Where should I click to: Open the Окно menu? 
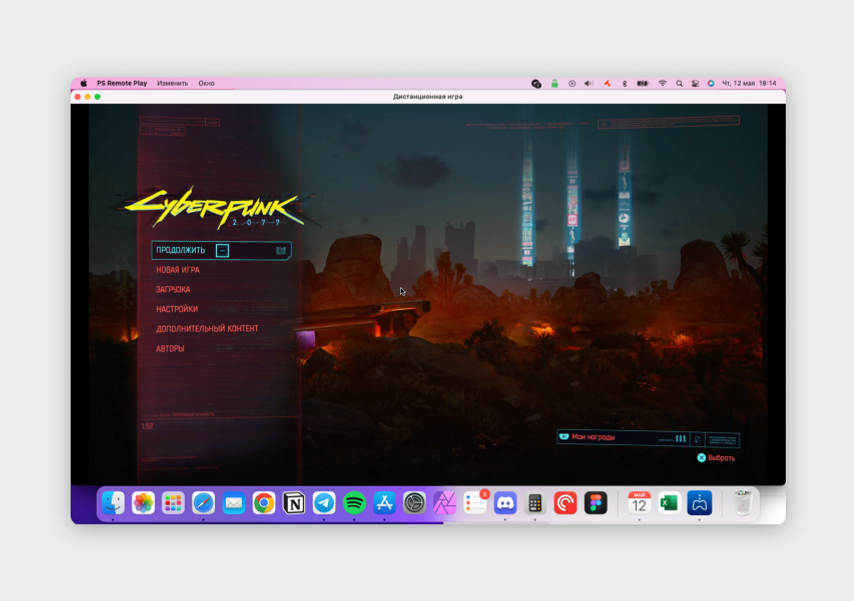pos(206,83)
